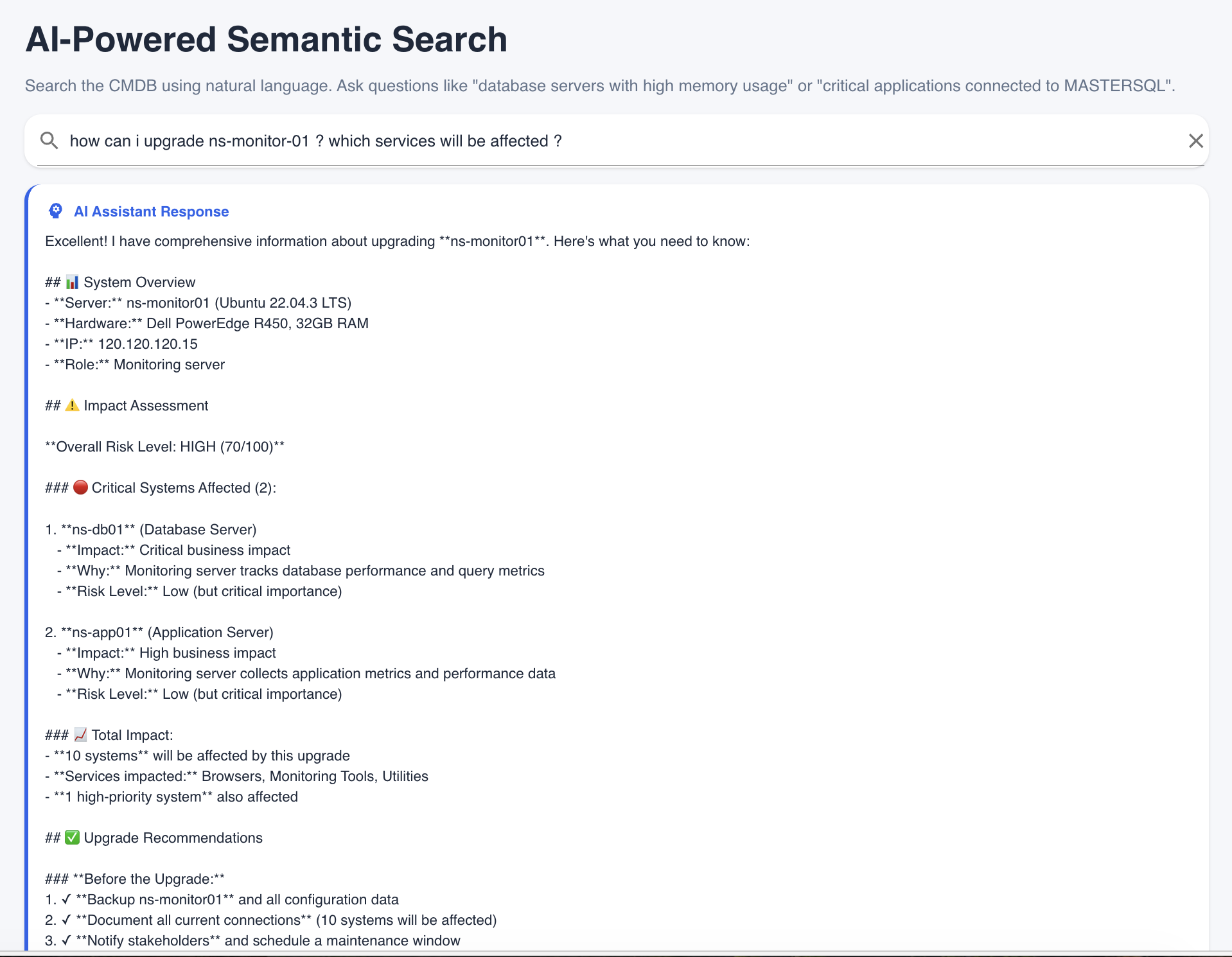Click the magnifying glass search icon
The image size is (1232, 957).
point(49,141)
